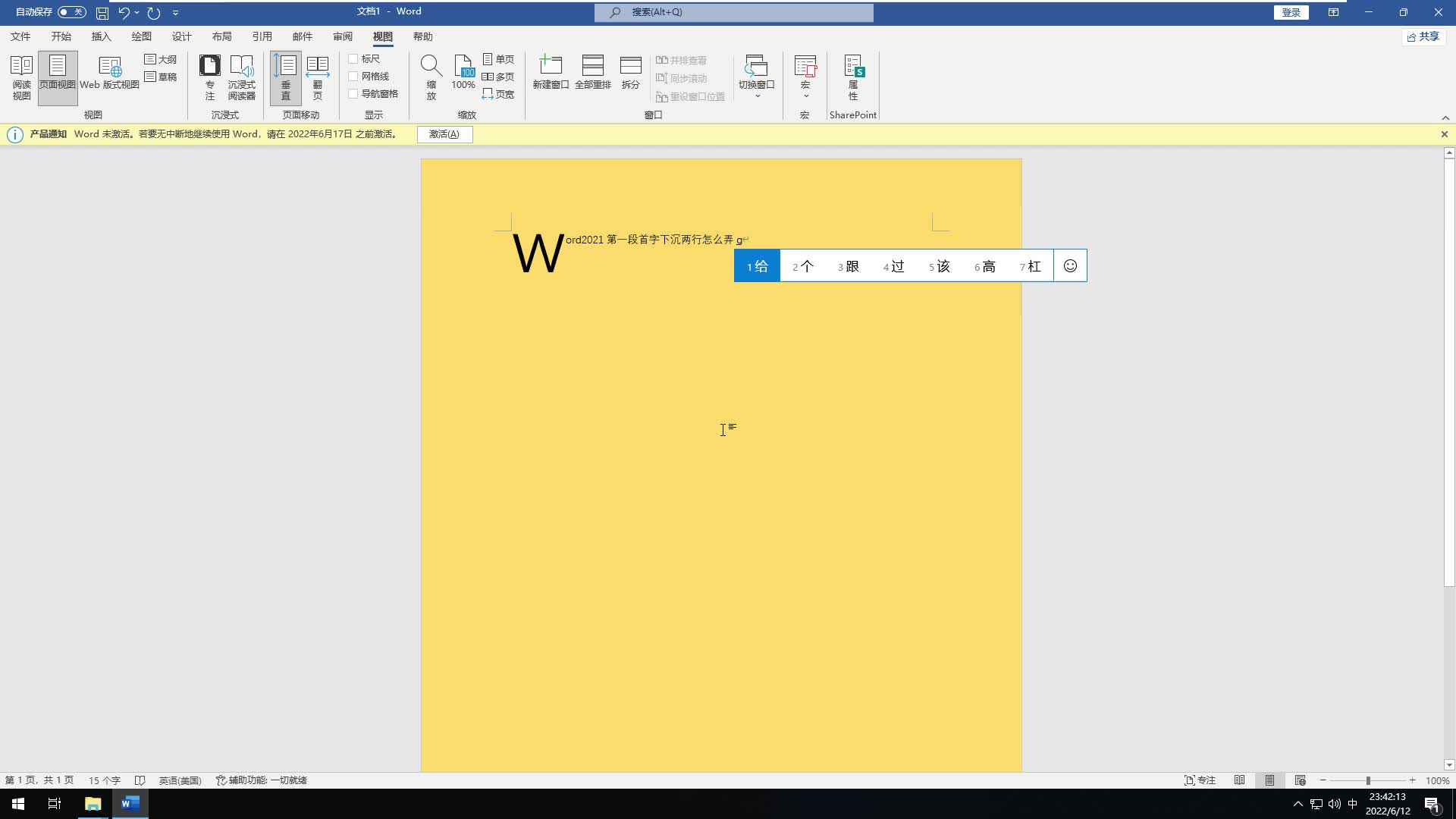Image resolution: width=1456 pixels, height=819 pixels.
Task: Switch to the Home (开始) tab
Action: (x=61, y=36)
